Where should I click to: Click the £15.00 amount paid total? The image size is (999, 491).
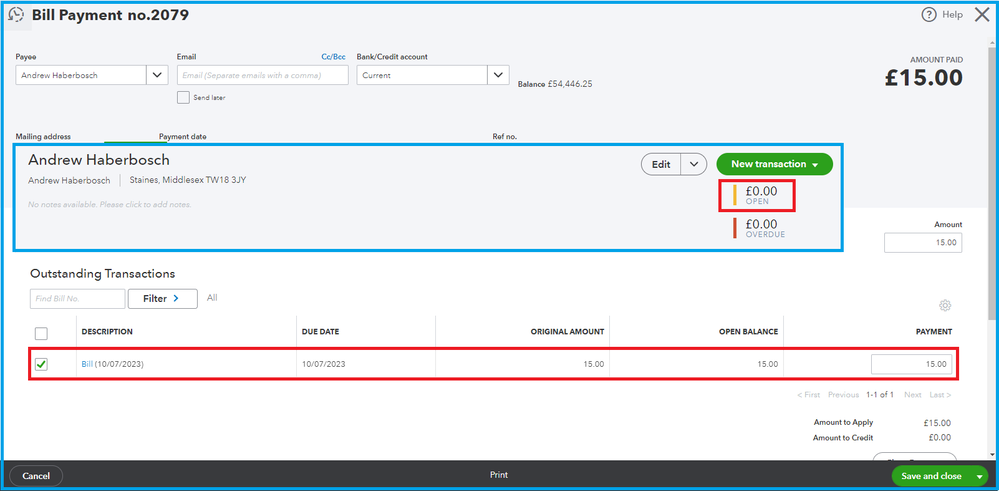[x=924, y=78]
